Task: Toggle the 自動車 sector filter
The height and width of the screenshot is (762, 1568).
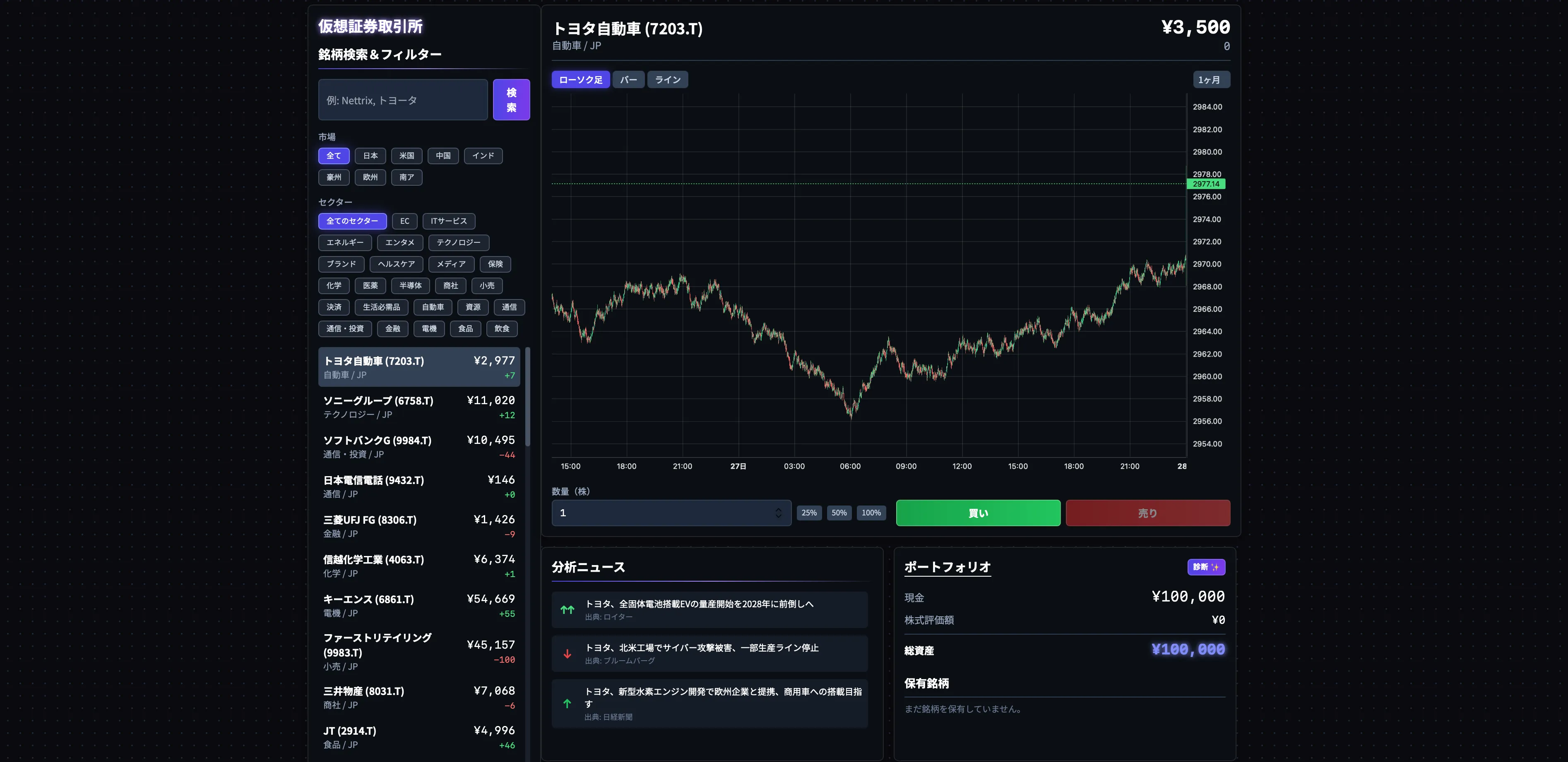Action: 433,307
